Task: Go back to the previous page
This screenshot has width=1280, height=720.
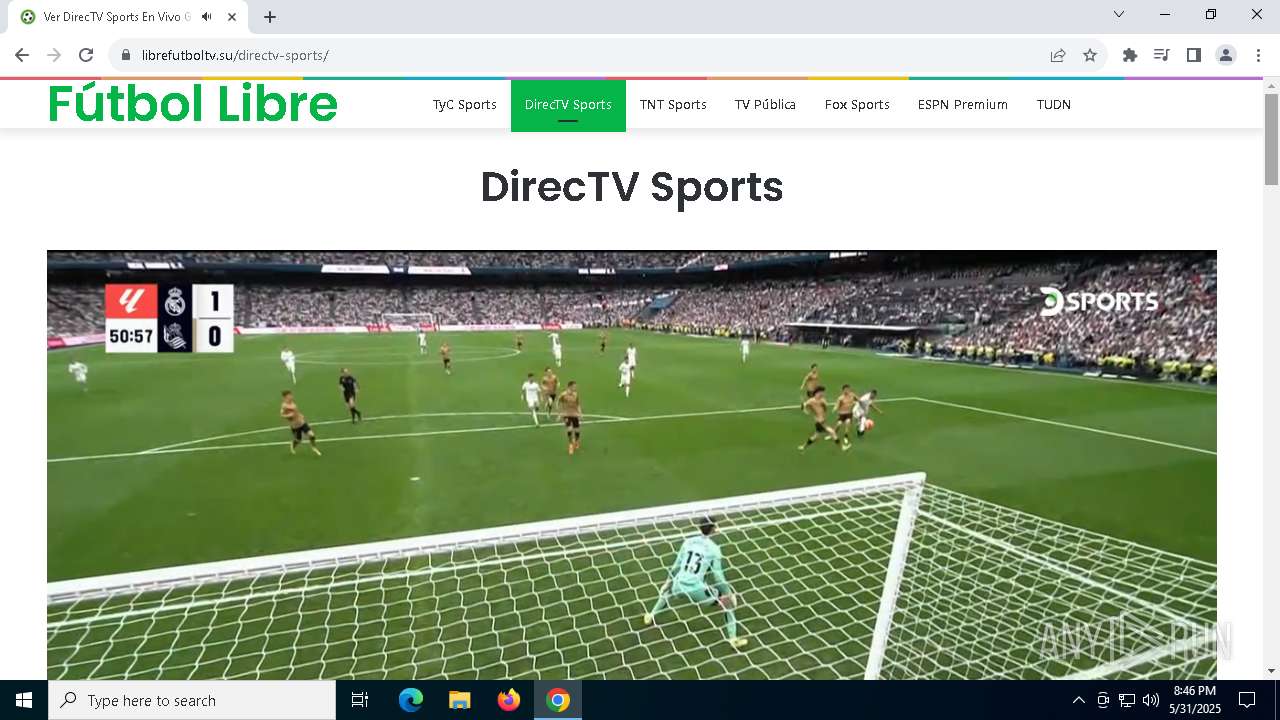Action: pos(22,55)
